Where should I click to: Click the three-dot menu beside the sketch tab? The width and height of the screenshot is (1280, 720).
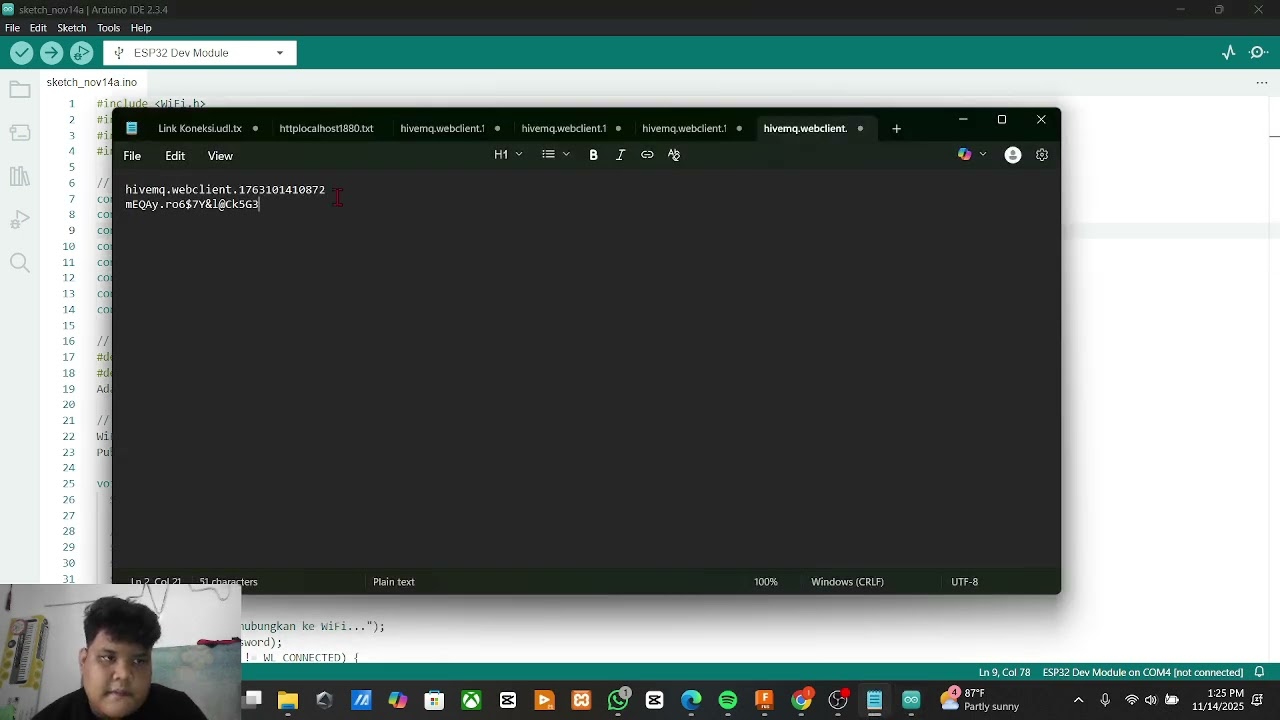1261,82
